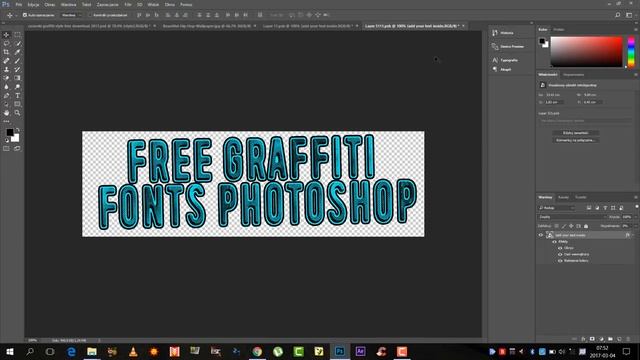
Task: Hide the Nałożenie koloru effect
Action: 560,260
